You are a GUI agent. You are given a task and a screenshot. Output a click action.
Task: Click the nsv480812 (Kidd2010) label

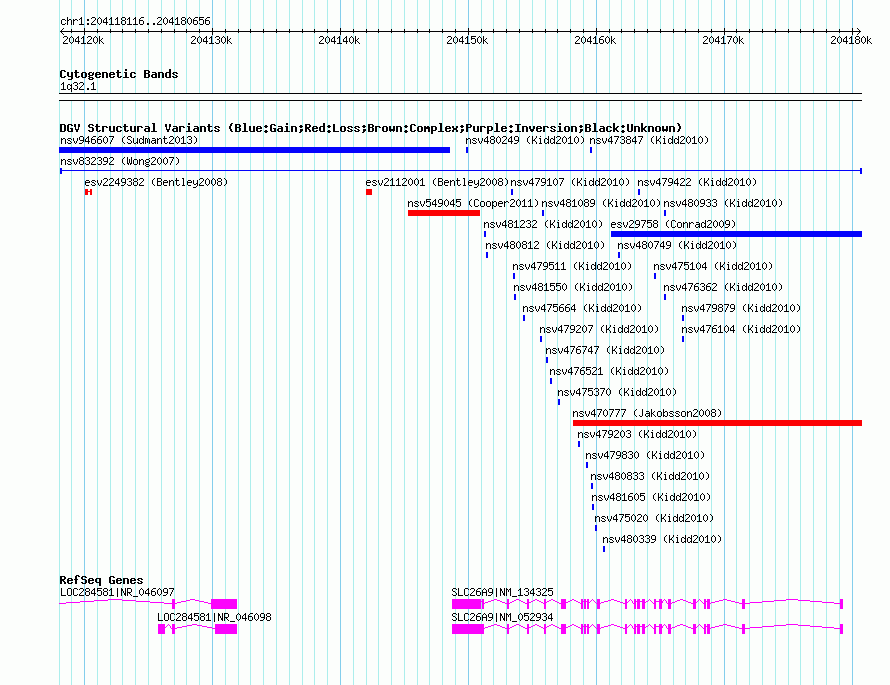[545, 245]
